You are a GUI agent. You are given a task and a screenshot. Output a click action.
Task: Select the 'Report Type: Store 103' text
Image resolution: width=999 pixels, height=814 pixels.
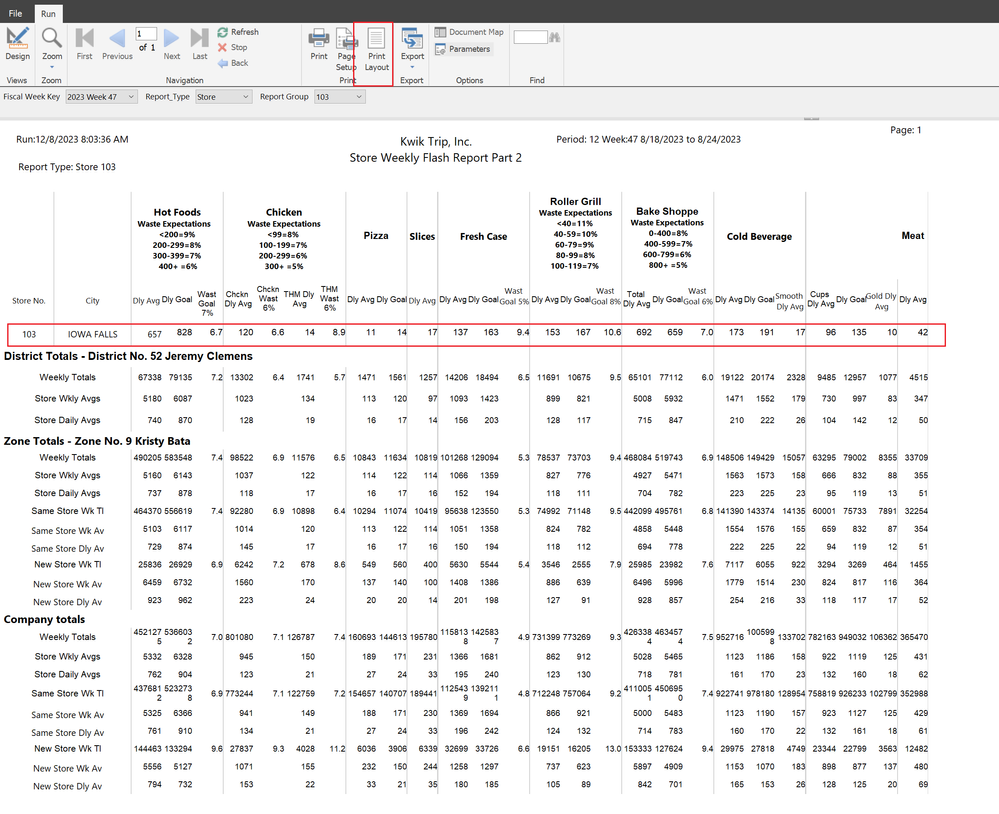[67, 167]
